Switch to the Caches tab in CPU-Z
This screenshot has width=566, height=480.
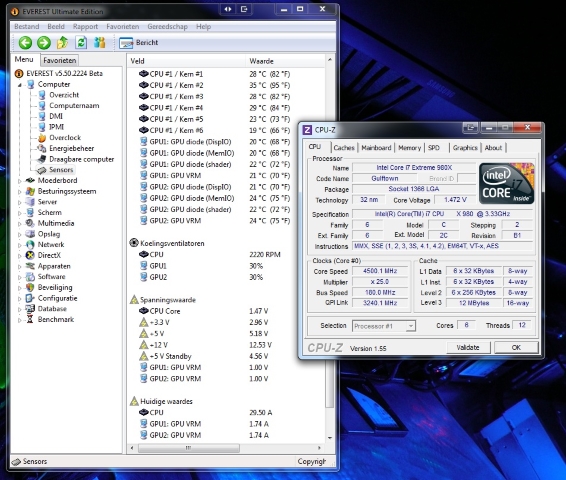344,148
